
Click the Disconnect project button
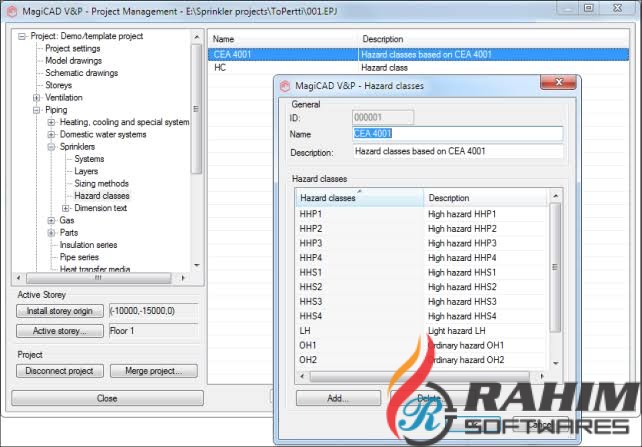point(60,371)
